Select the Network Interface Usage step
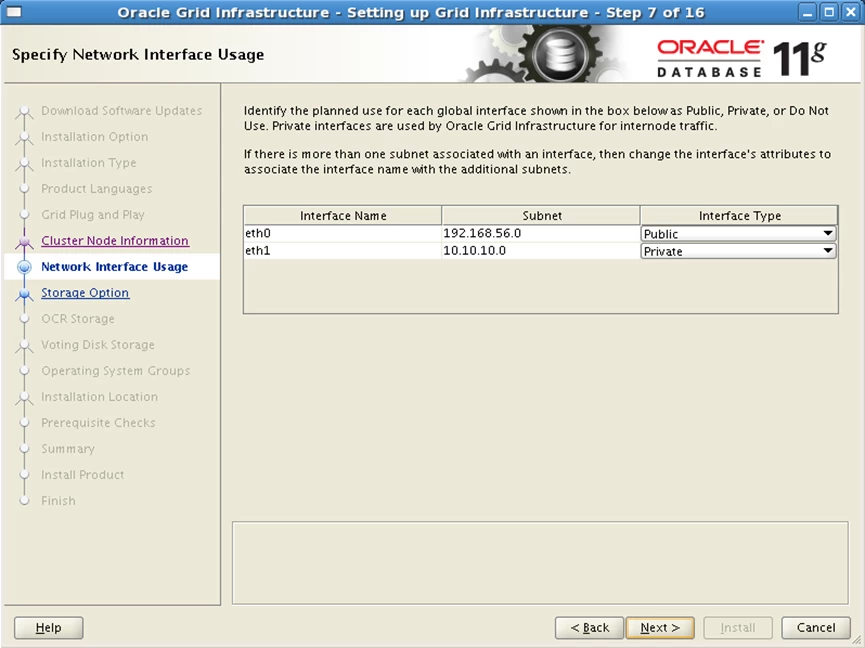 pos(114,267)
